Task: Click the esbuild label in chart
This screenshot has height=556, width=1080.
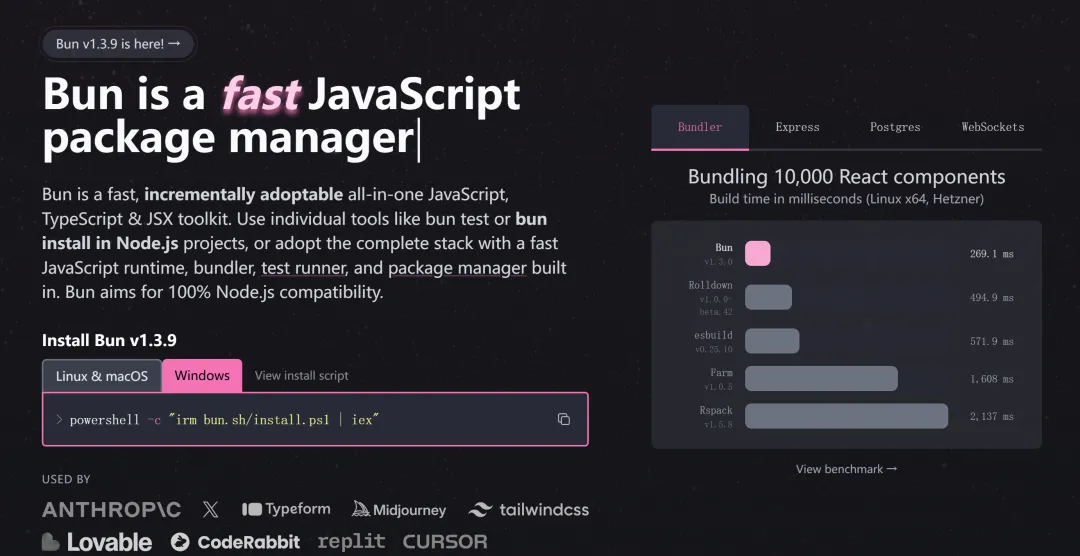Action: (714, 336)
